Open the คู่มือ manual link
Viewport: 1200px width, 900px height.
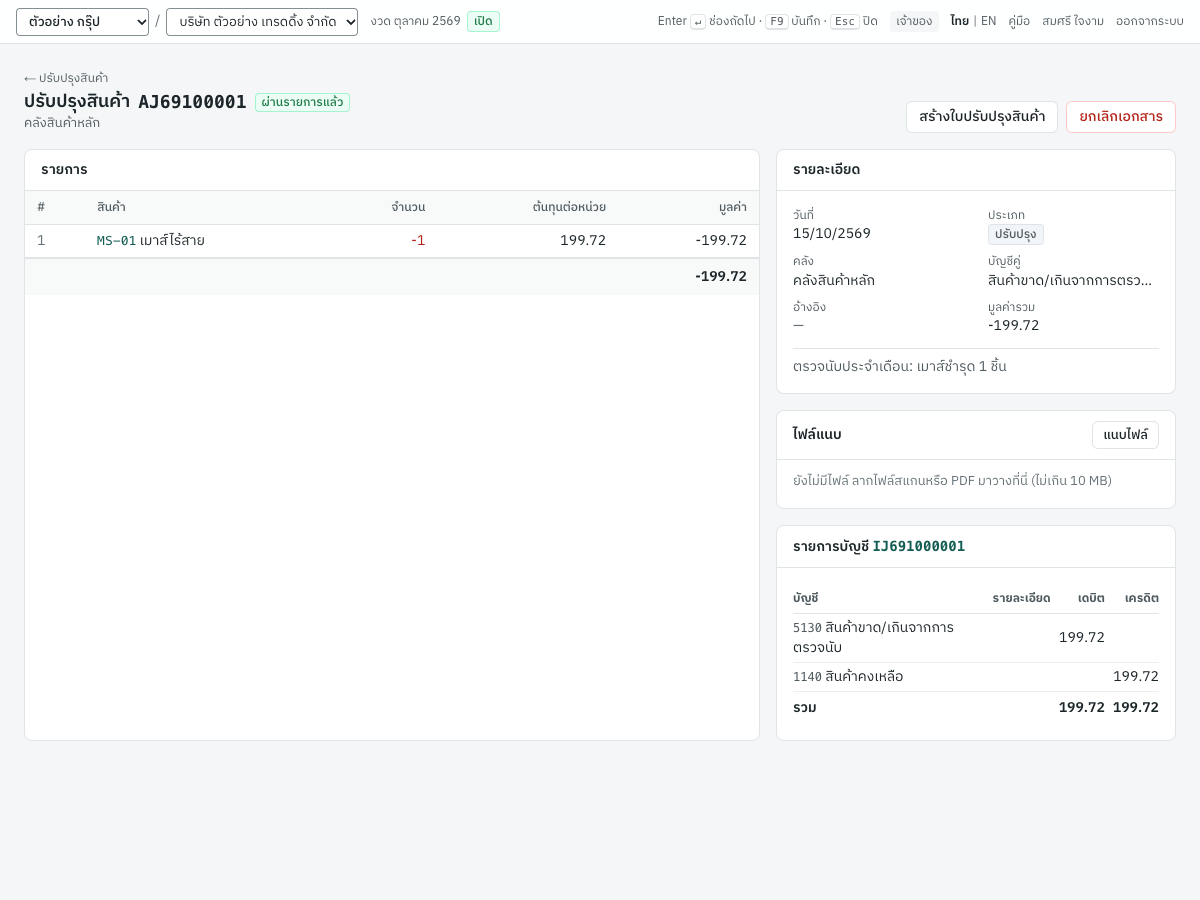point(1019,21)
